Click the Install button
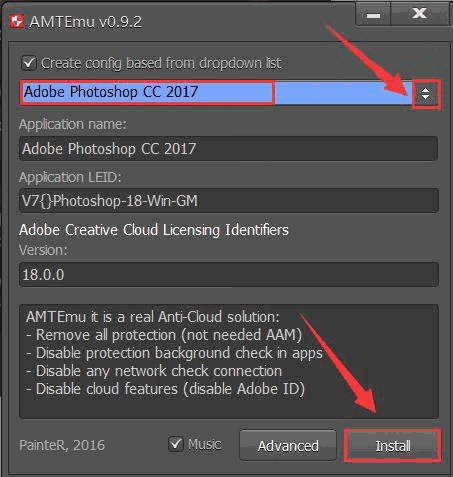The height and width of the screenshot is (477, 453). tap(393, 446)
